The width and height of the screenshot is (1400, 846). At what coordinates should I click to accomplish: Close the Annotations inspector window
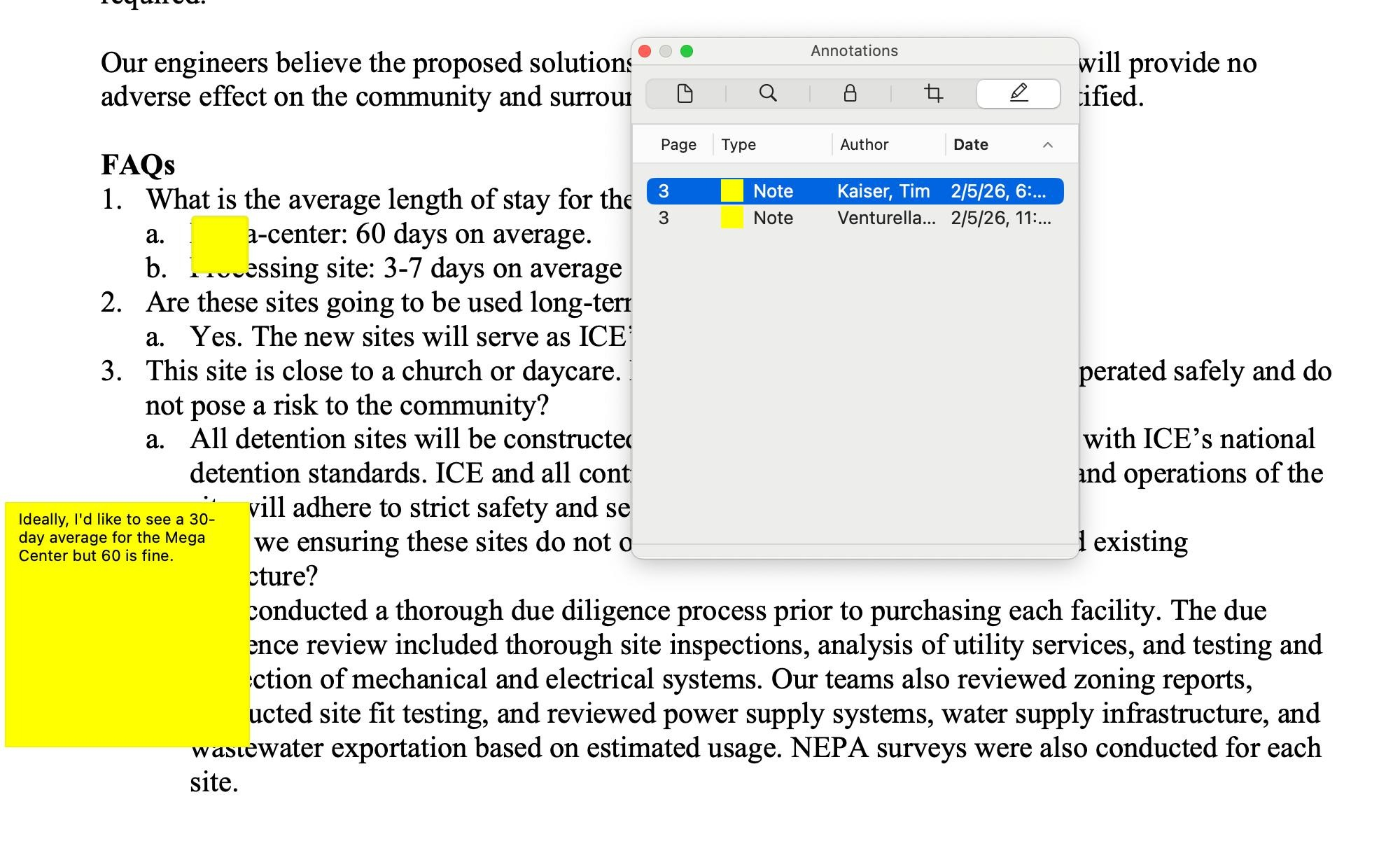pyautogui.click(x=645, y=51)
